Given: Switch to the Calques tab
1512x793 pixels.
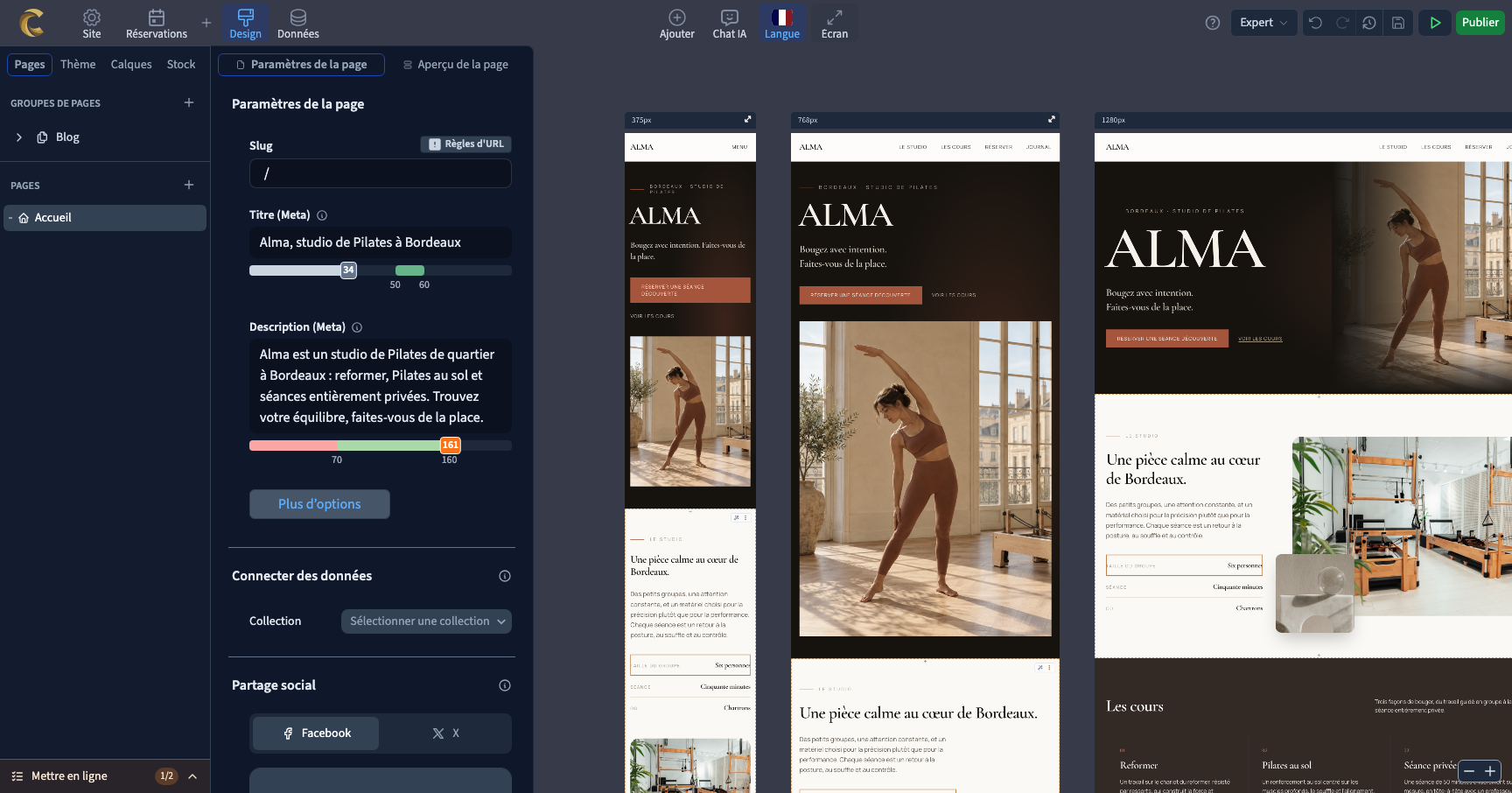Looking at the screenshot, I should point(131,65).
